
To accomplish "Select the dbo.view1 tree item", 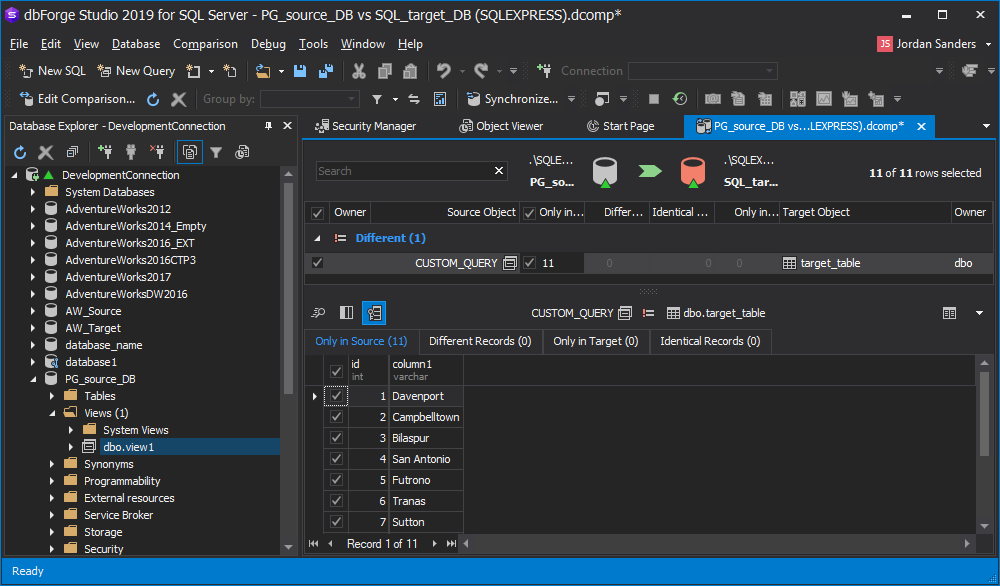I will [x=128, y=447].
